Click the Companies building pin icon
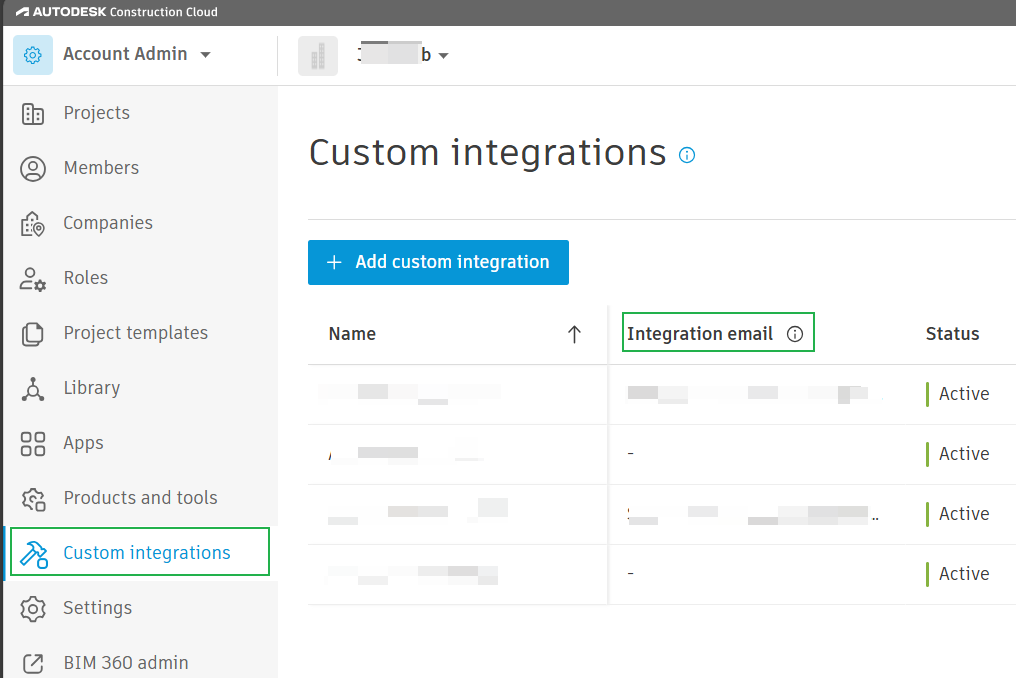Viewport: 1016px width, 678px height. [33, 224]
